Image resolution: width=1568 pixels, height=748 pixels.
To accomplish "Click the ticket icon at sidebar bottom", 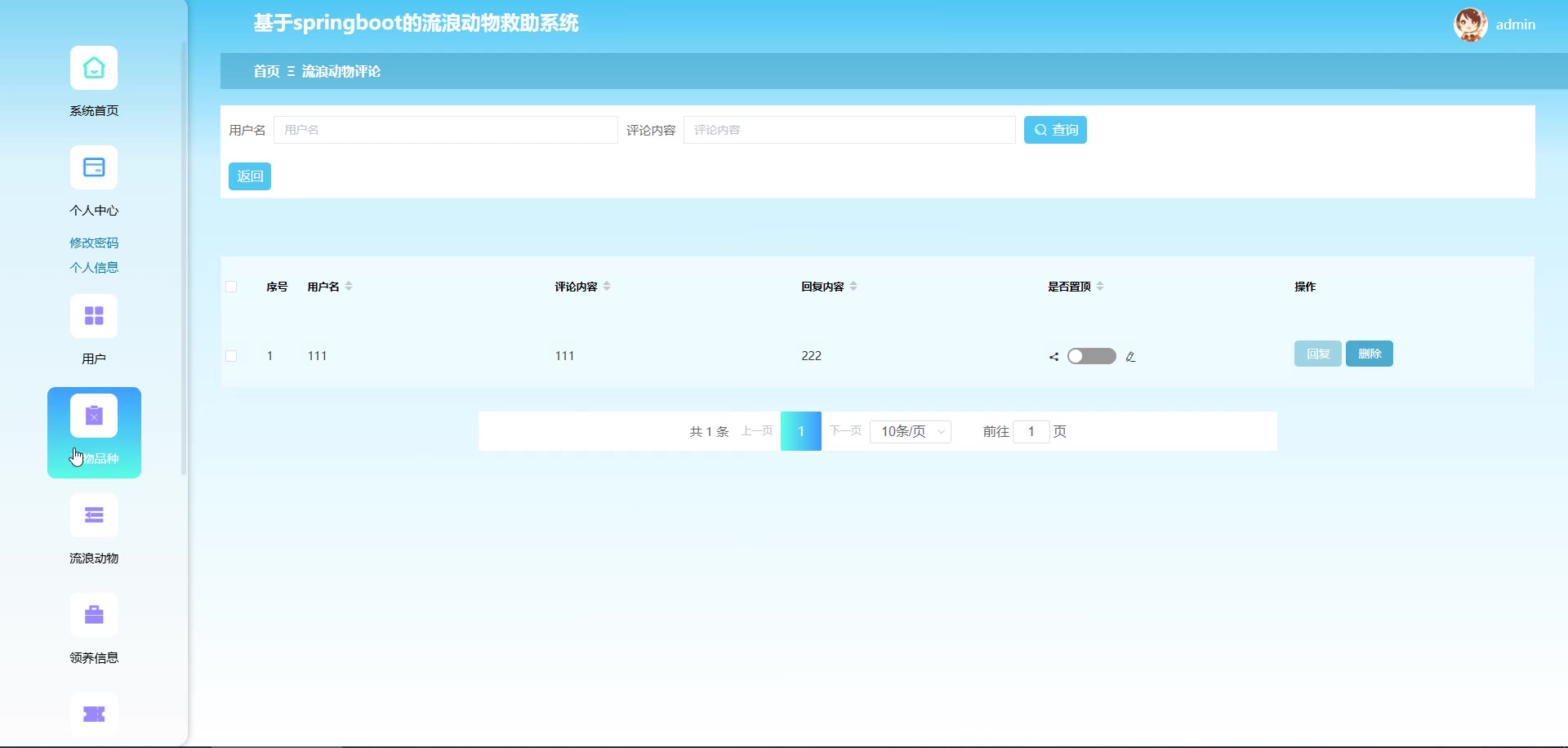I will 94,715.
